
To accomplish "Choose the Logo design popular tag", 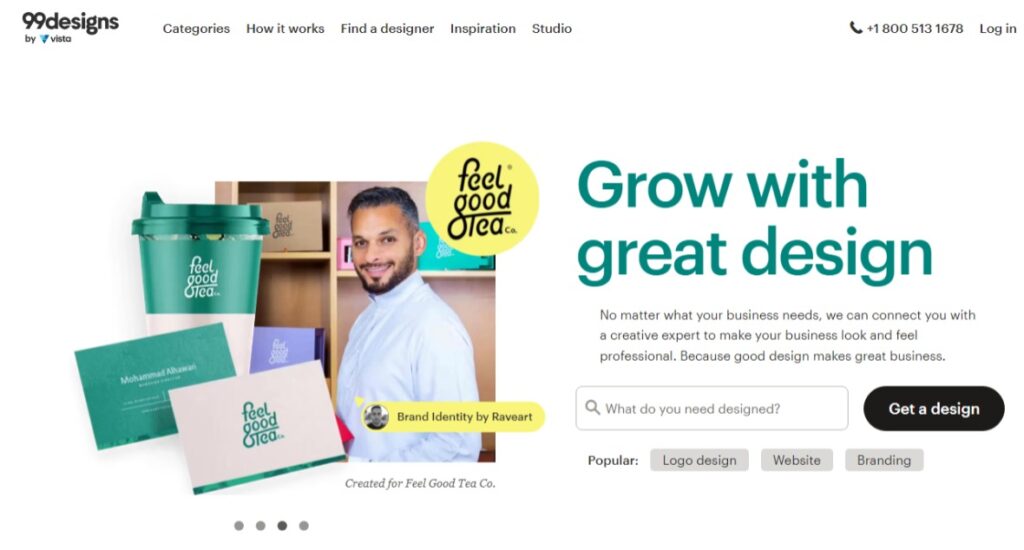I will [699, 460].
